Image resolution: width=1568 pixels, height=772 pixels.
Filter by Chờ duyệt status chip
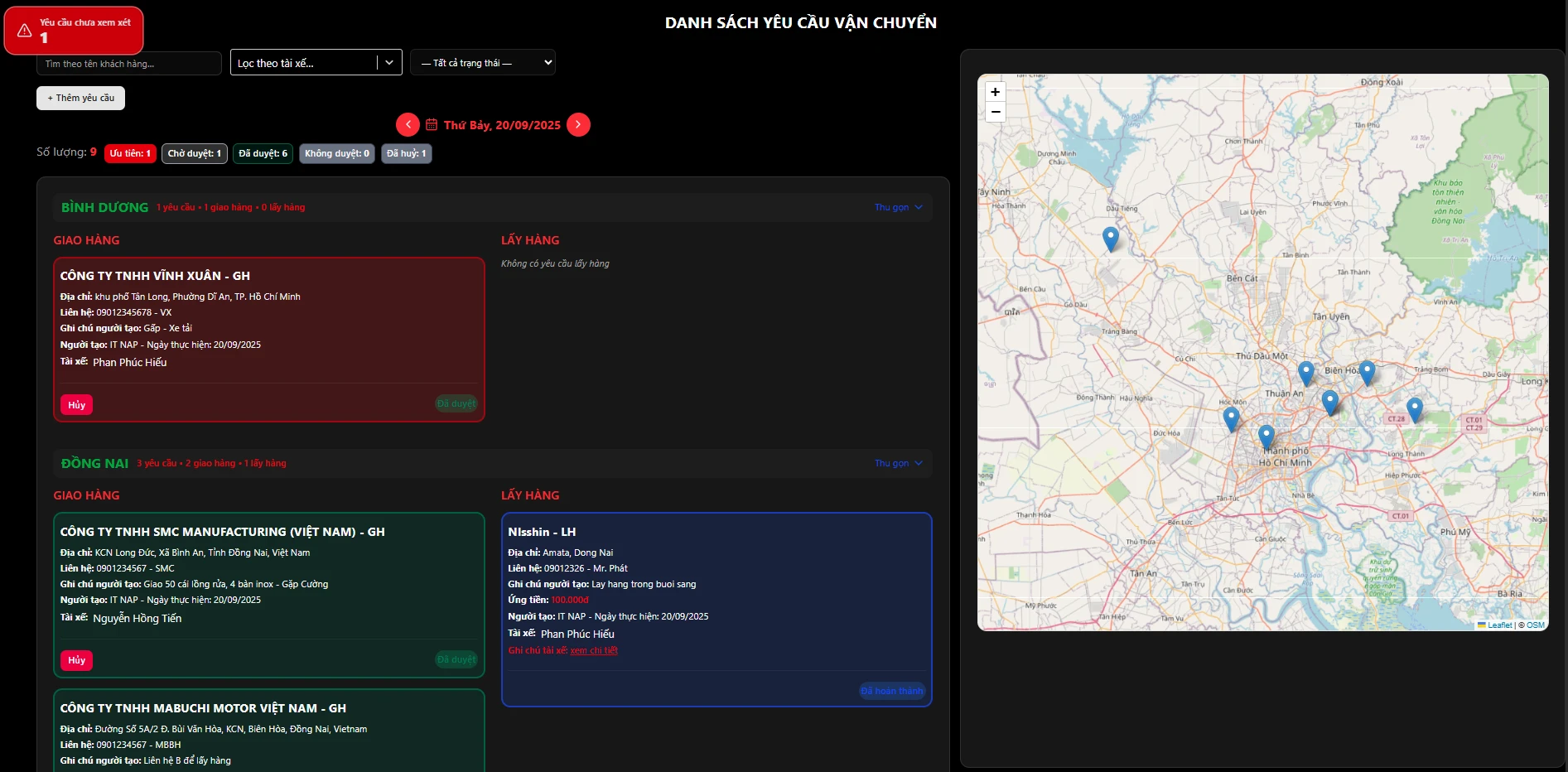(194, 153)
